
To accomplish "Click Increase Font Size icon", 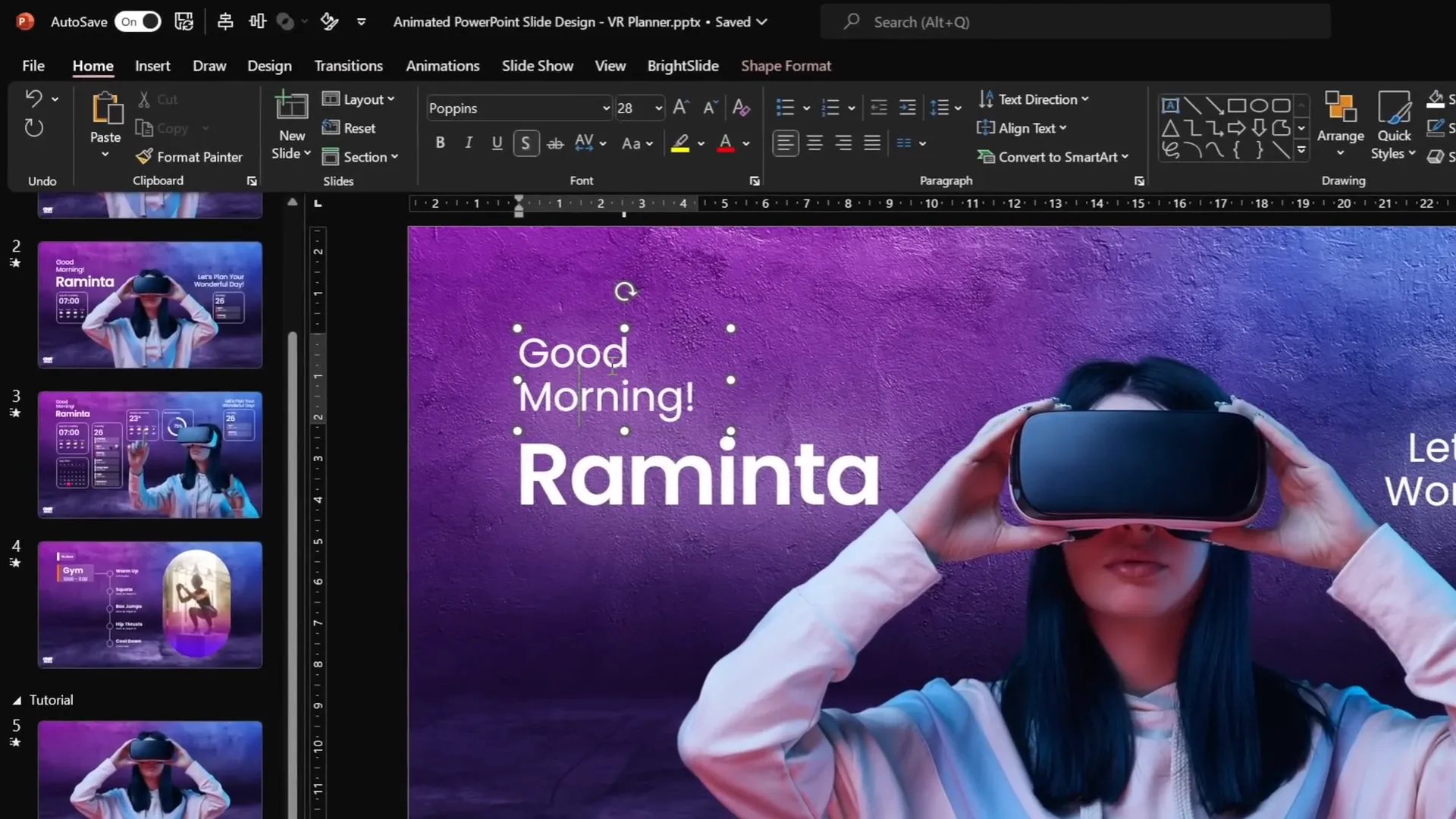I will tap(681, 108).
